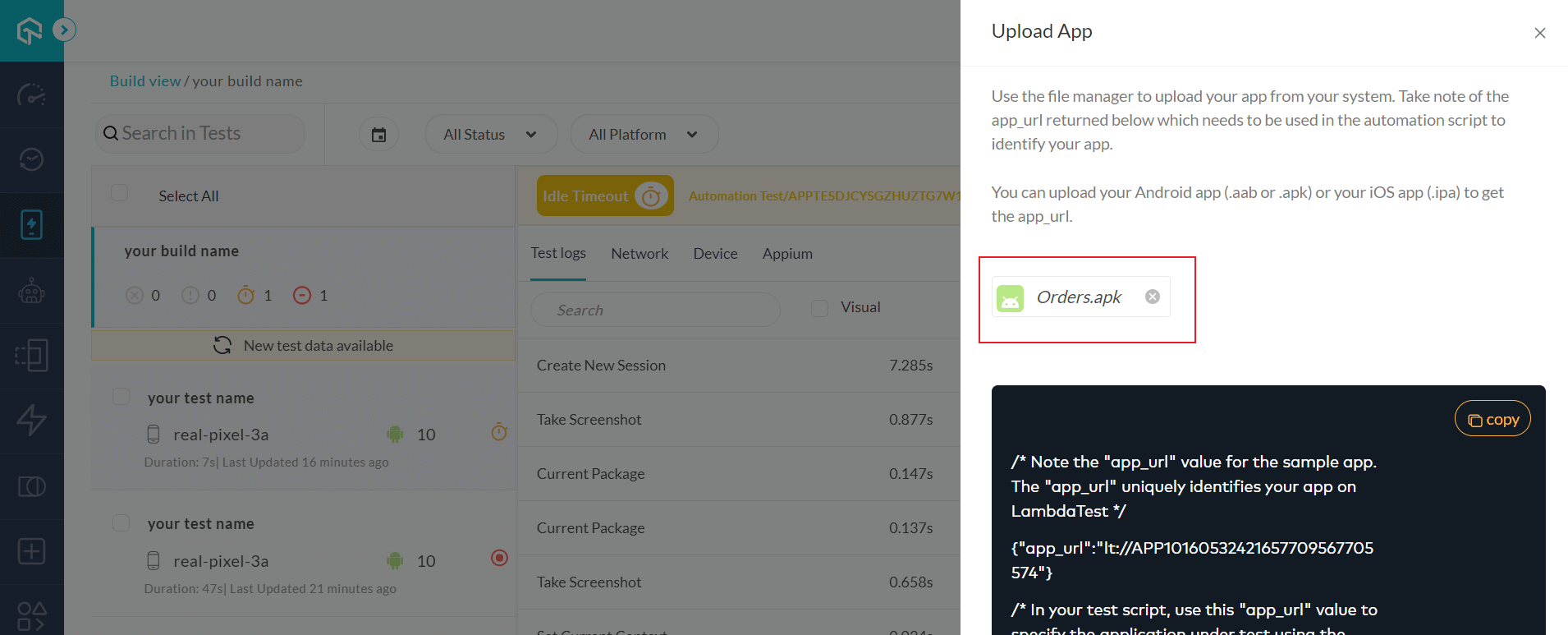Switch to the Network tab

639,254
